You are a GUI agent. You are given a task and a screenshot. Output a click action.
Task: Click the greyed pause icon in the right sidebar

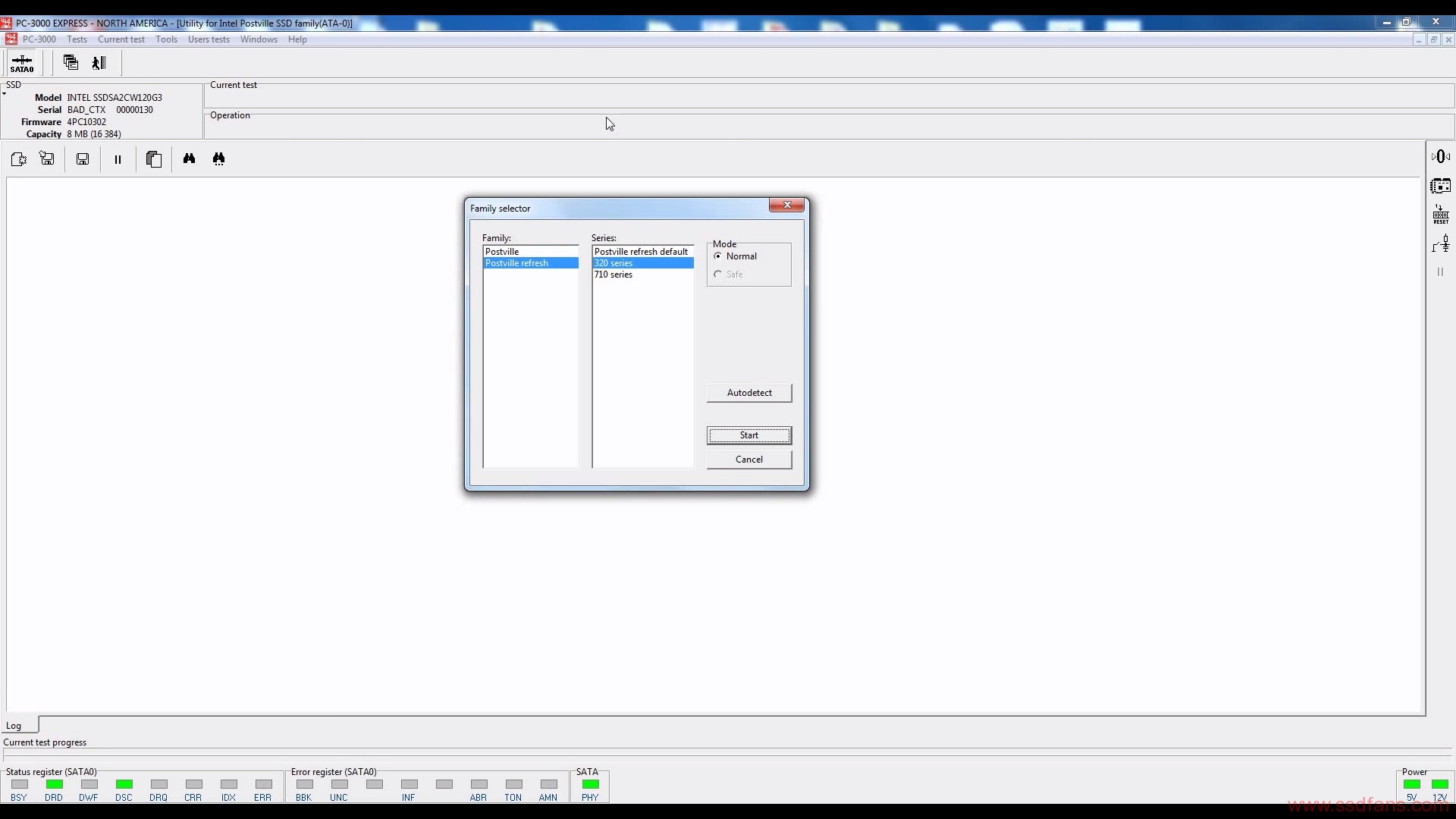pos(1440,271)
